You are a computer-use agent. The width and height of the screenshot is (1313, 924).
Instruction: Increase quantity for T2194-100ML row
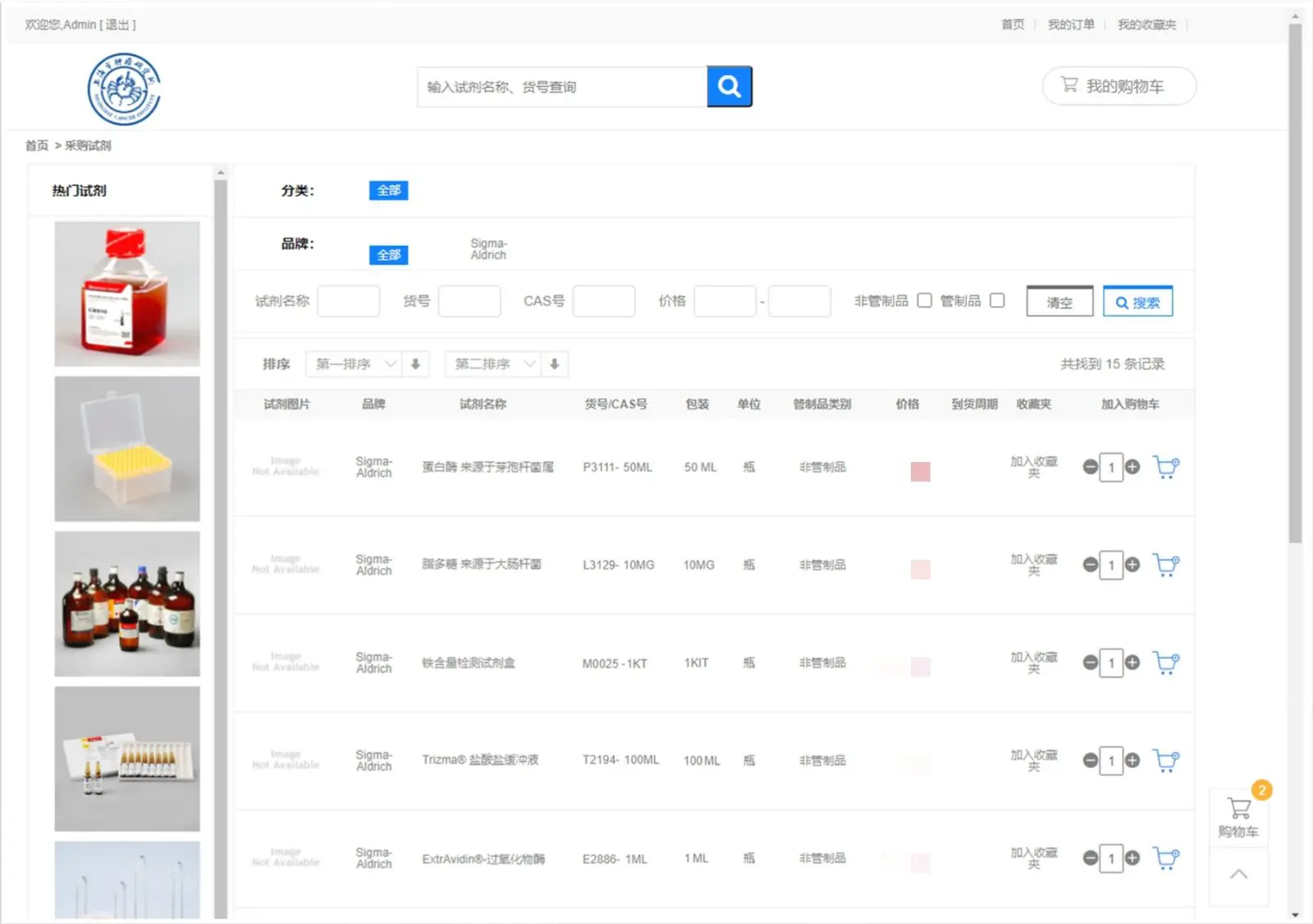(x=1132, y=761)
